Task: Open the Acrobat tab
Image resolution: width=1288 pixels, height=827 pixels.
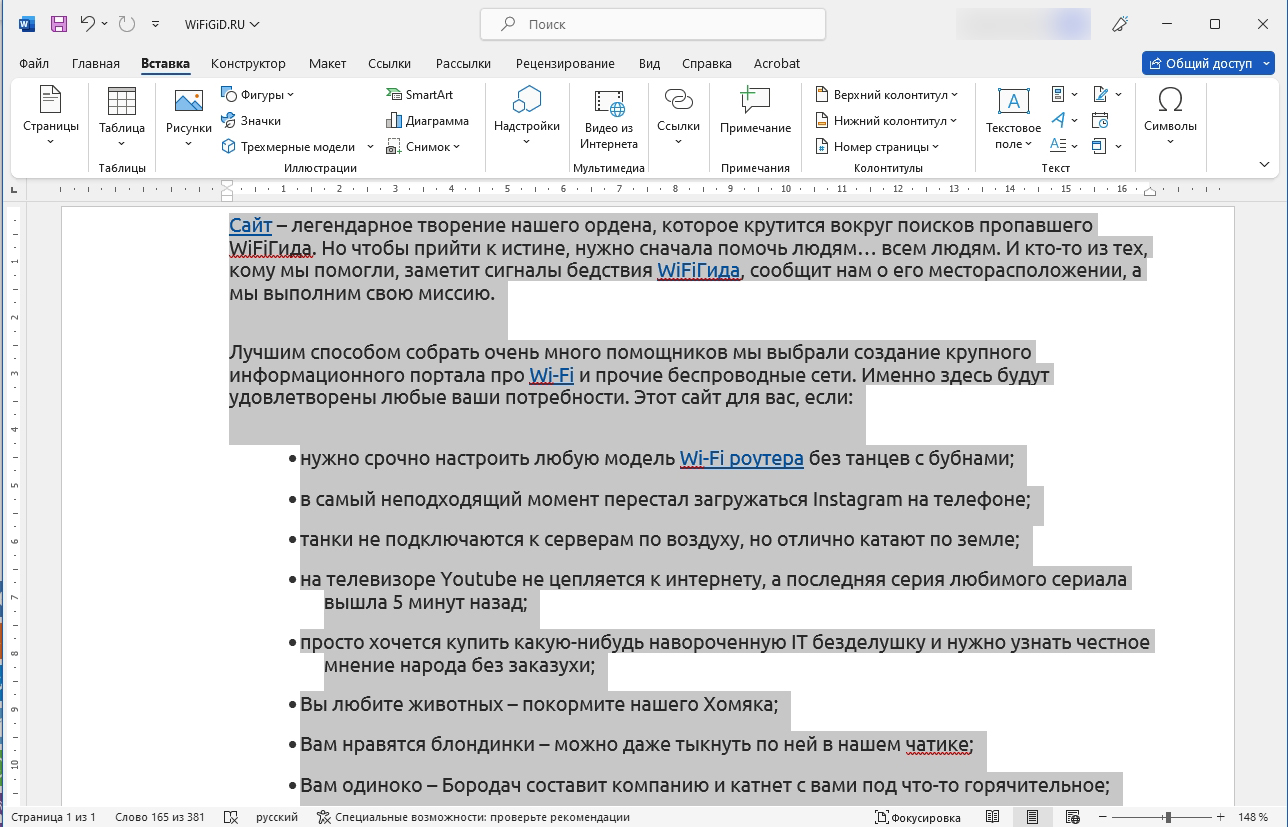Action: pos(776,63)
